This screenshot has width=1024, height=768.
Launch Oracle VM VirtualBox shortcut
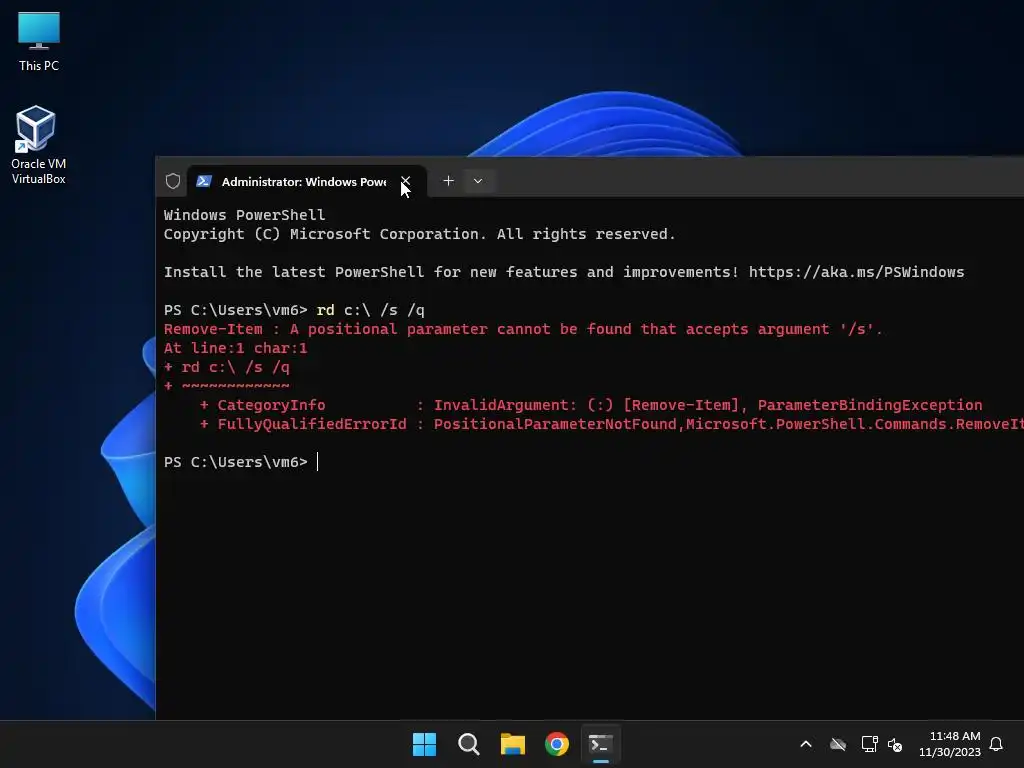click(39, 145)
